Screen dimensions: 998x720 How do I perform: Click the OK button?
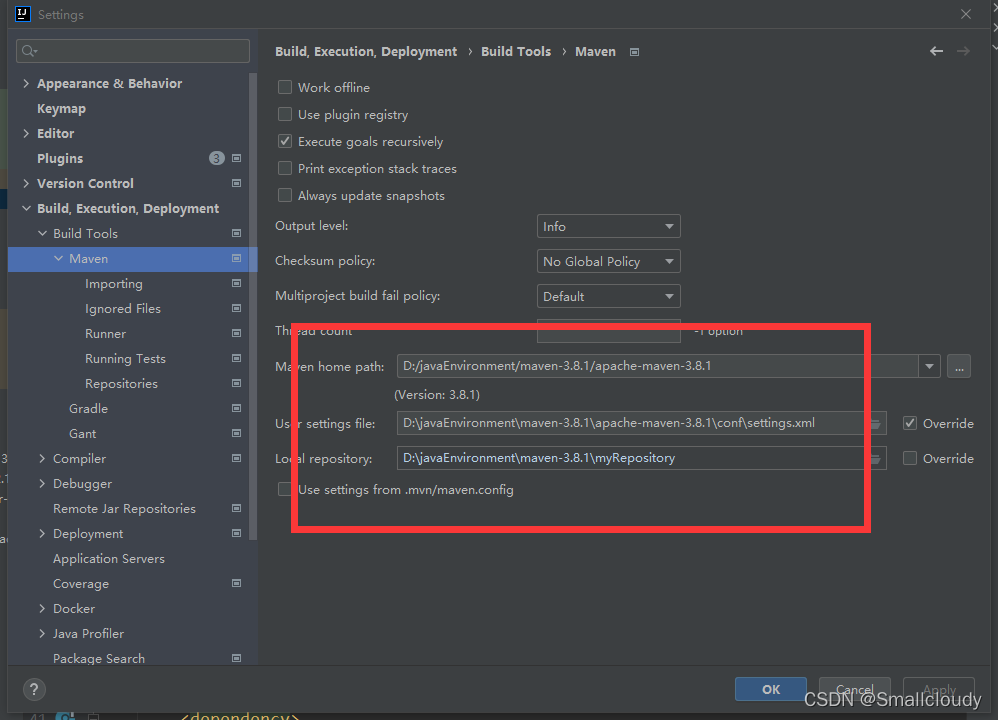(x=771, y=689)
